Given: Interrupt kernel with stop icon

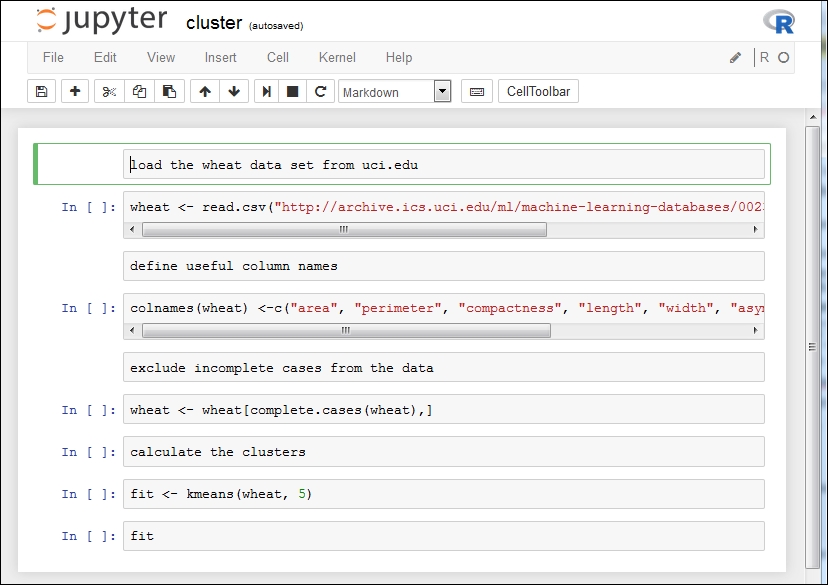Looking at the screenshot, I should click(x=293, y=91).
